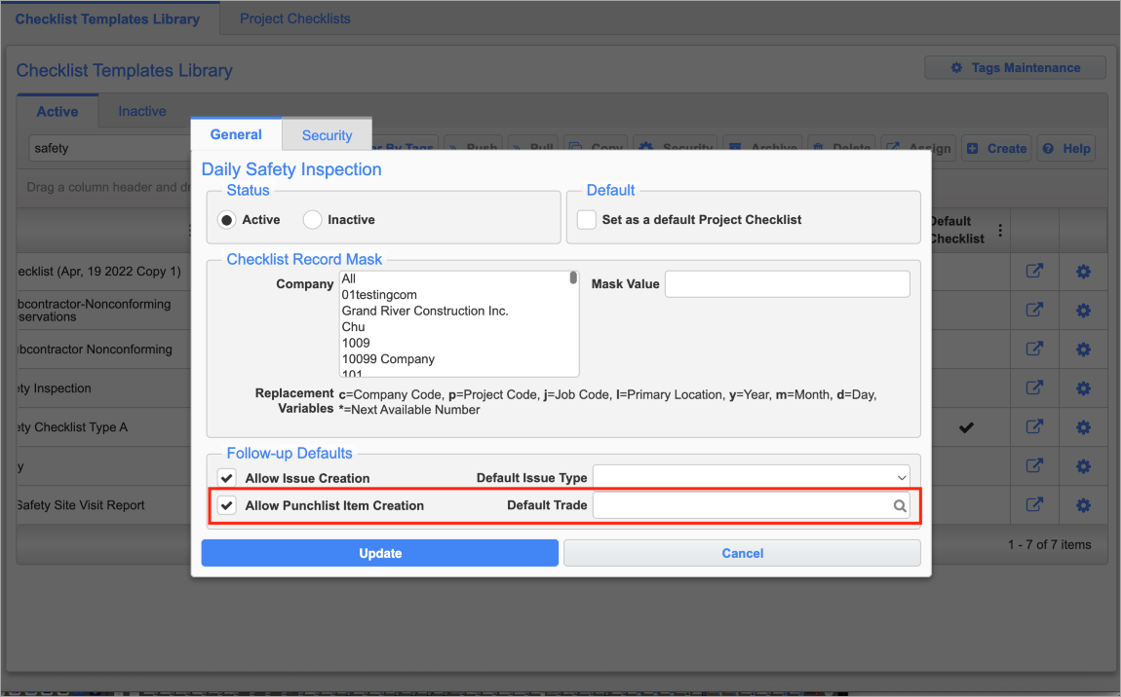This screenshot has height=697, width=1121.
Task: Select '1009' in Company list
Action: [x=355, y=343]
